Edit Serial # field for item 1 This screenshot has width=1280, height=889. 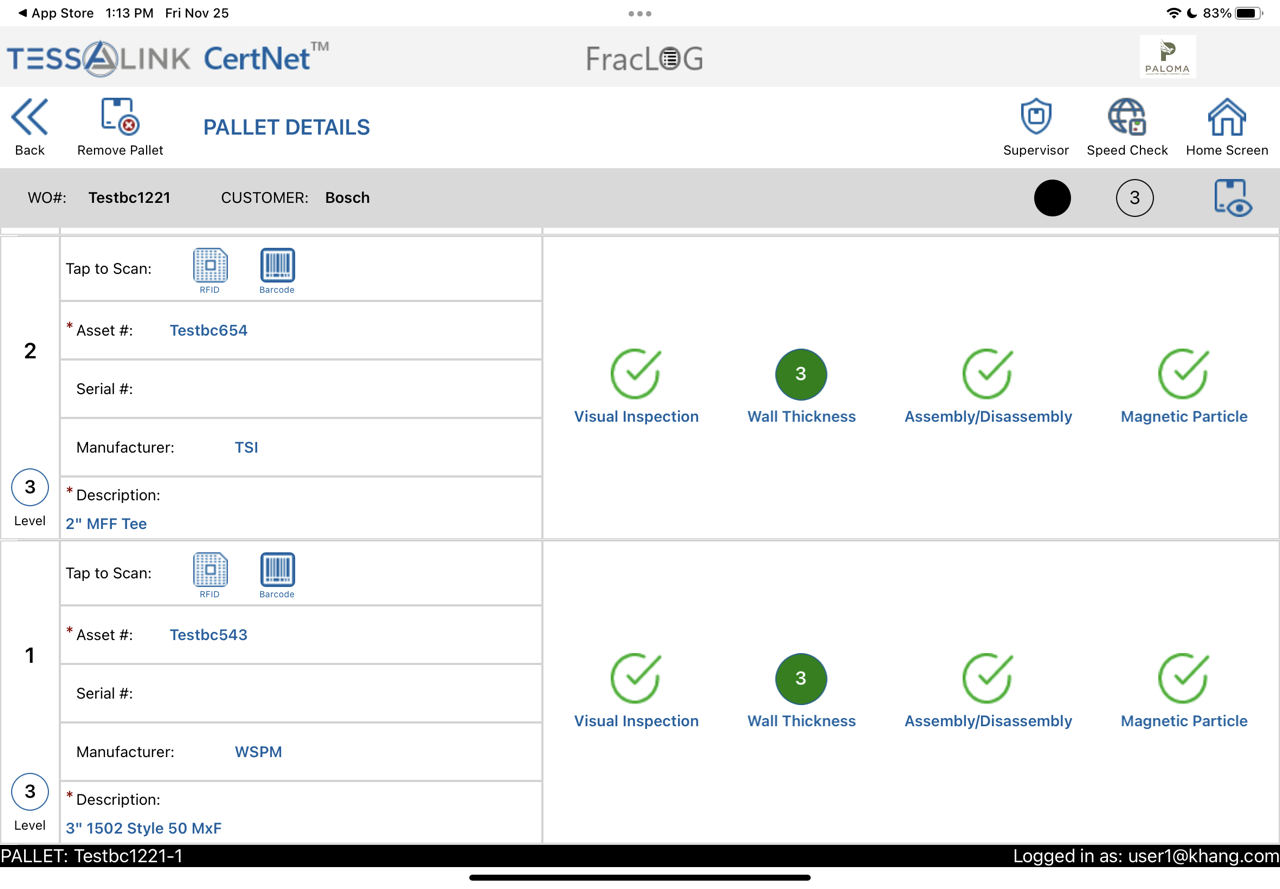pyautogui.click(x=301, y=693)
